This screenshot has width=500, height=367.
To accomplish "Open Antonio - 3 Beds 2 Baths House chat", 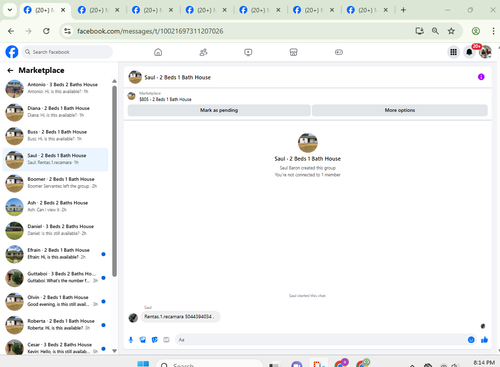I will coord(56,88).
